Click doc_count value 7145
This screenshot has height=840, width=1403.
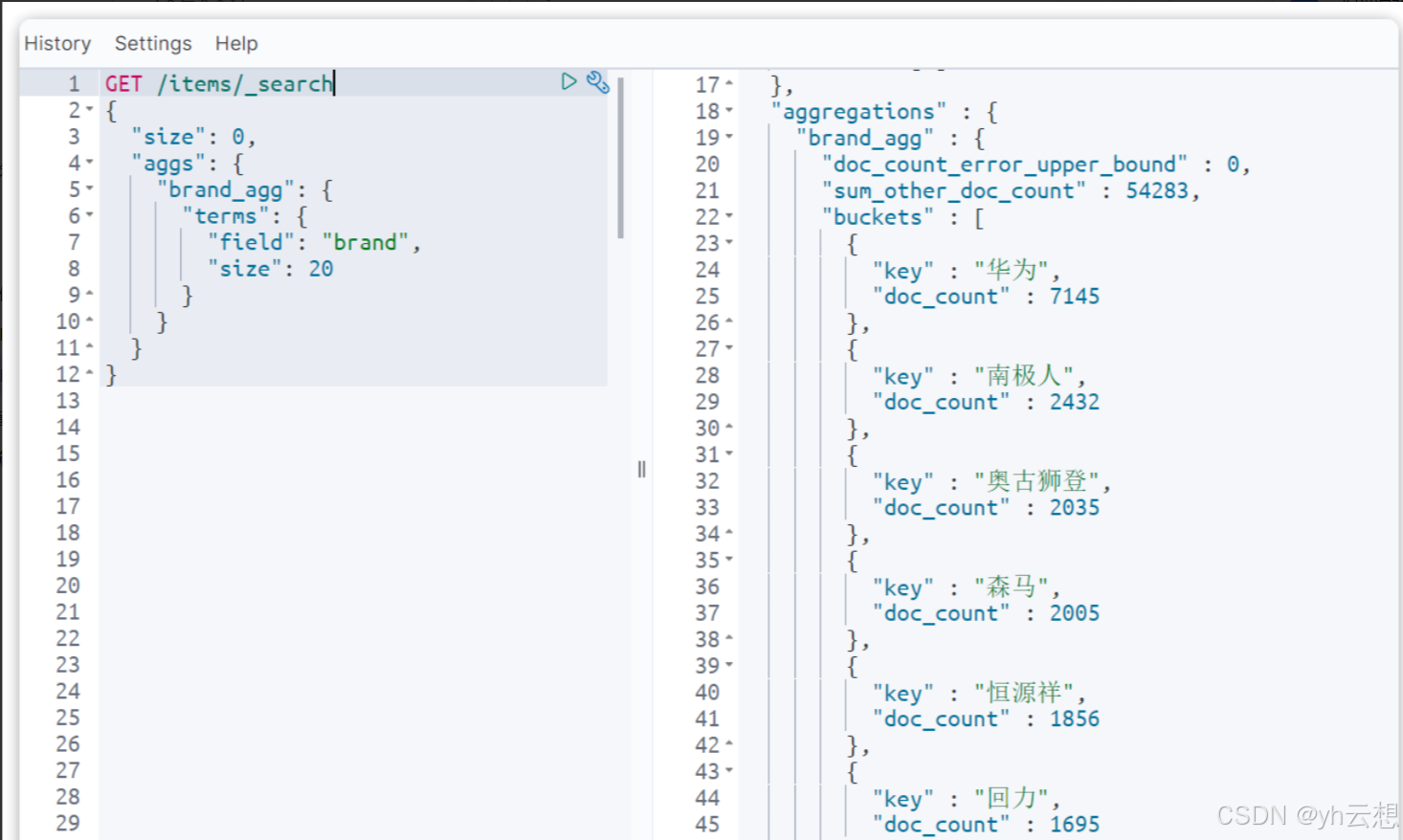pyautogui.click(x=1075, y=297)
